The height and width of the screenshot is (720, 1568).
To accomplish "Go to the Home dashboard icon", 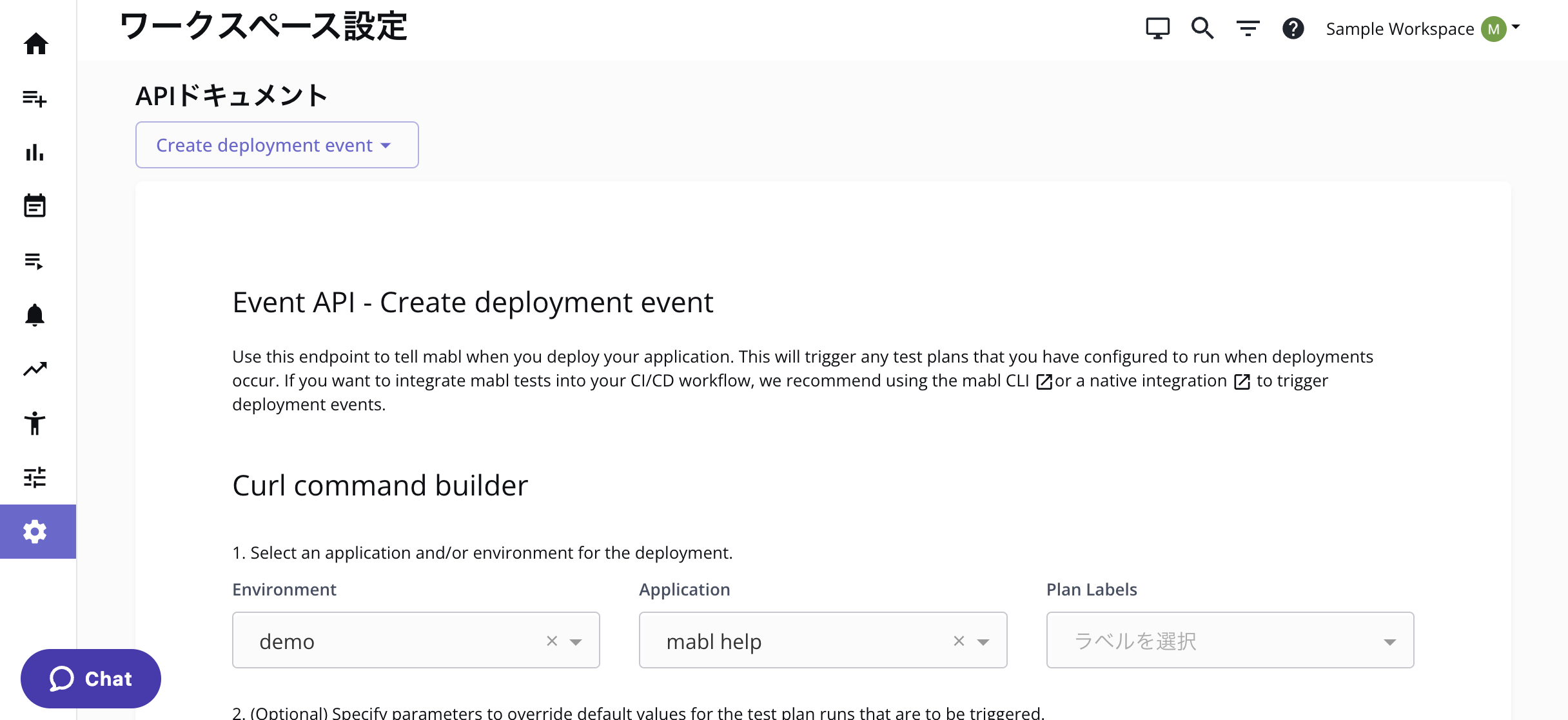I will (x=35, y=44).
